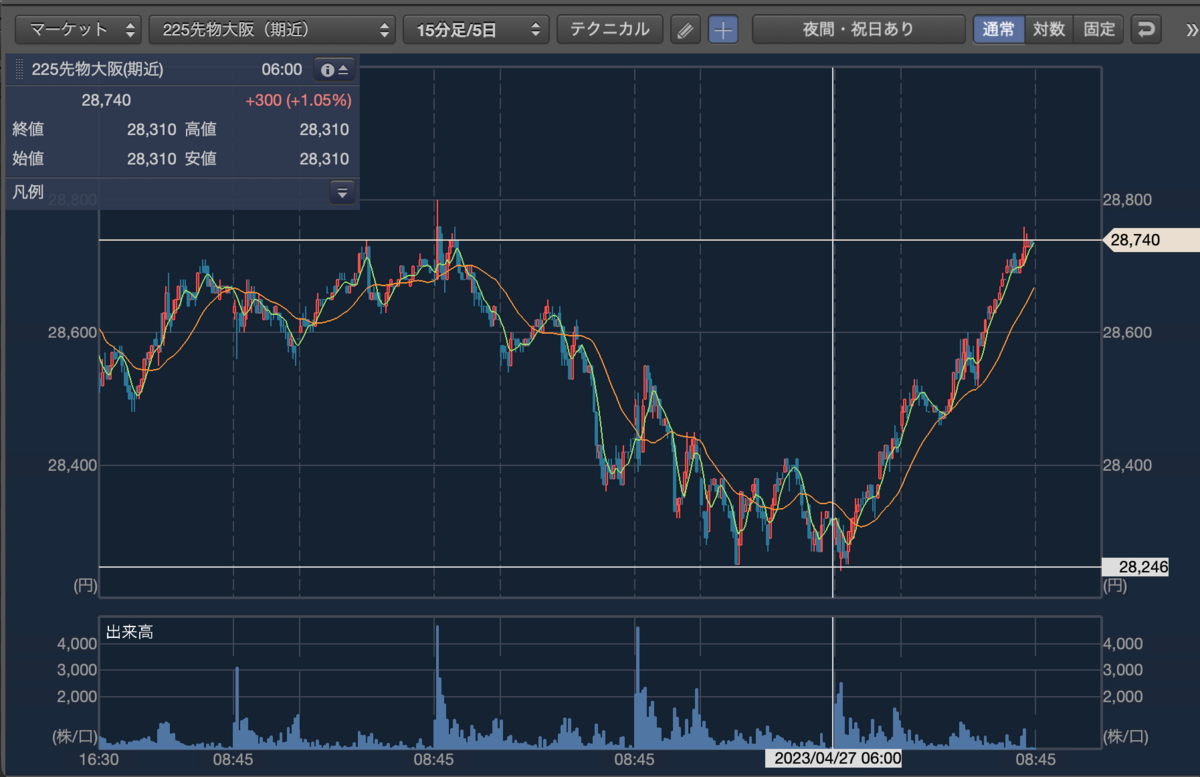Viewport: 1200px width, 777px height.
Task: Click the 28,740 current price tag
Action: tap(1149, 240)
